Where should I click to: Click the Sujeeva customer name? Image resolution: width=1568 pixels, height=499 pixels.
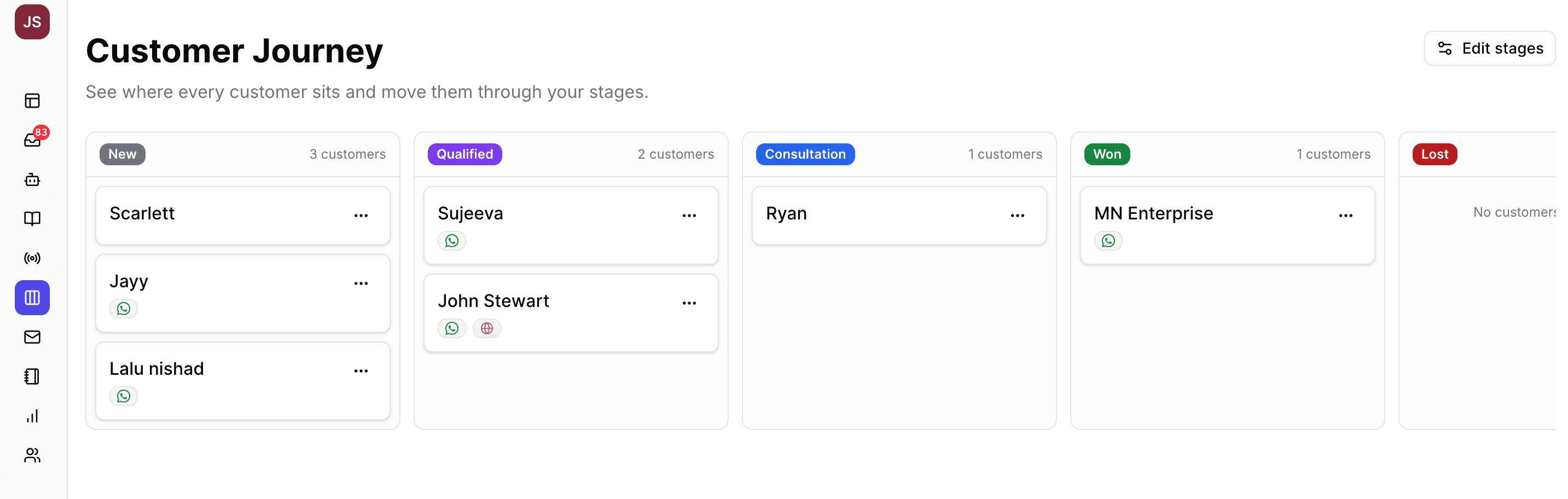pos(471,213)
